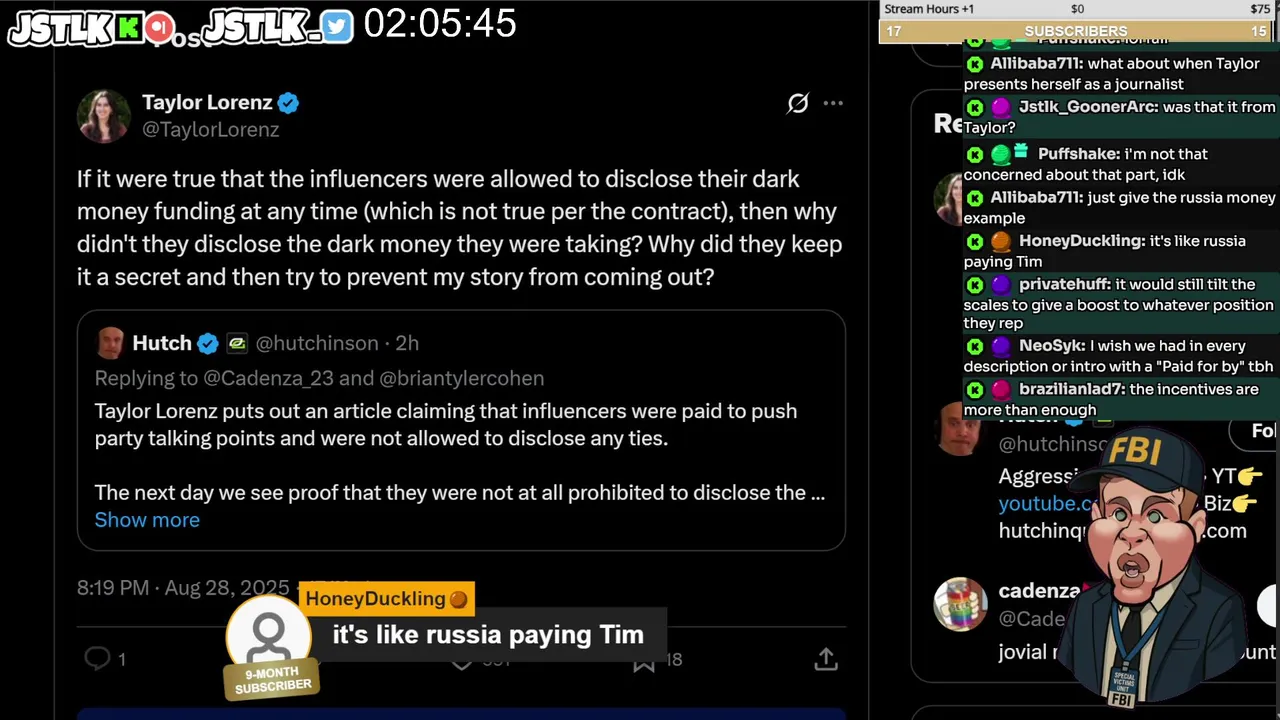Click Taylor Lorenz's blue verified badge

tap(288, 103)
